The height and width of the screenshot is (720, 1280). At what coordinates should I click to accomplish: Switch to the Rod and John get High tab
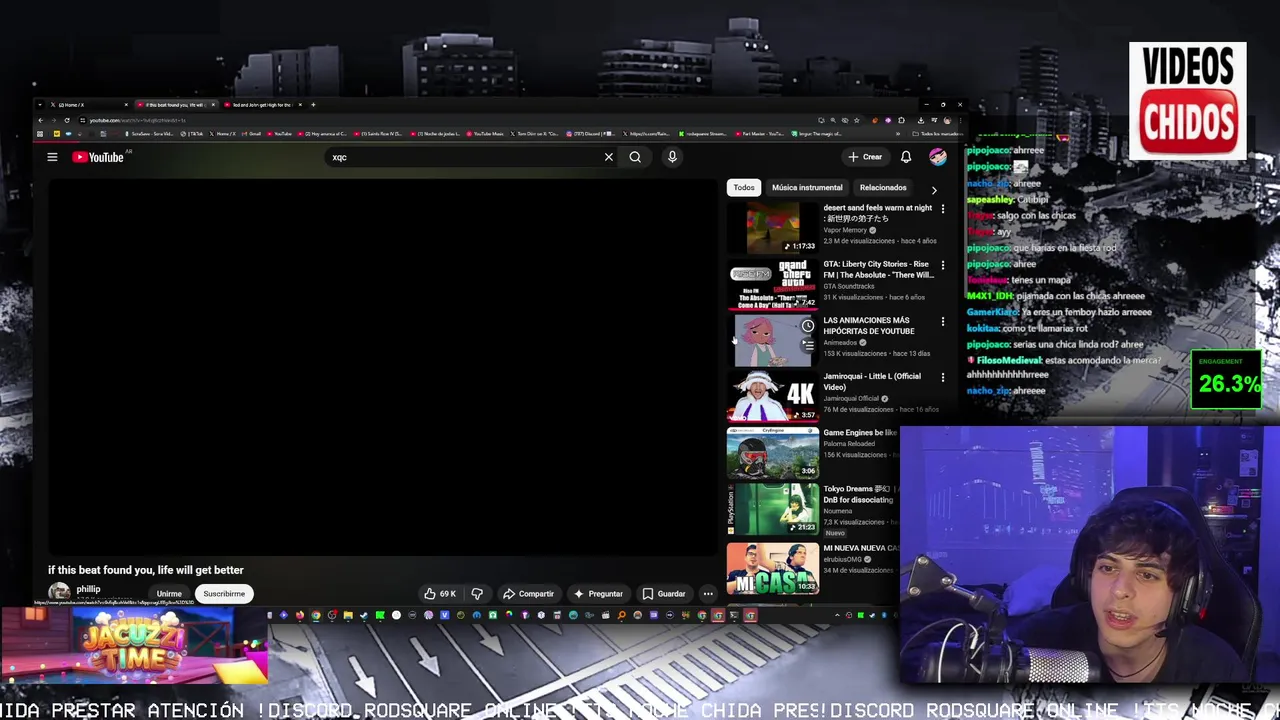pos(264,105)
